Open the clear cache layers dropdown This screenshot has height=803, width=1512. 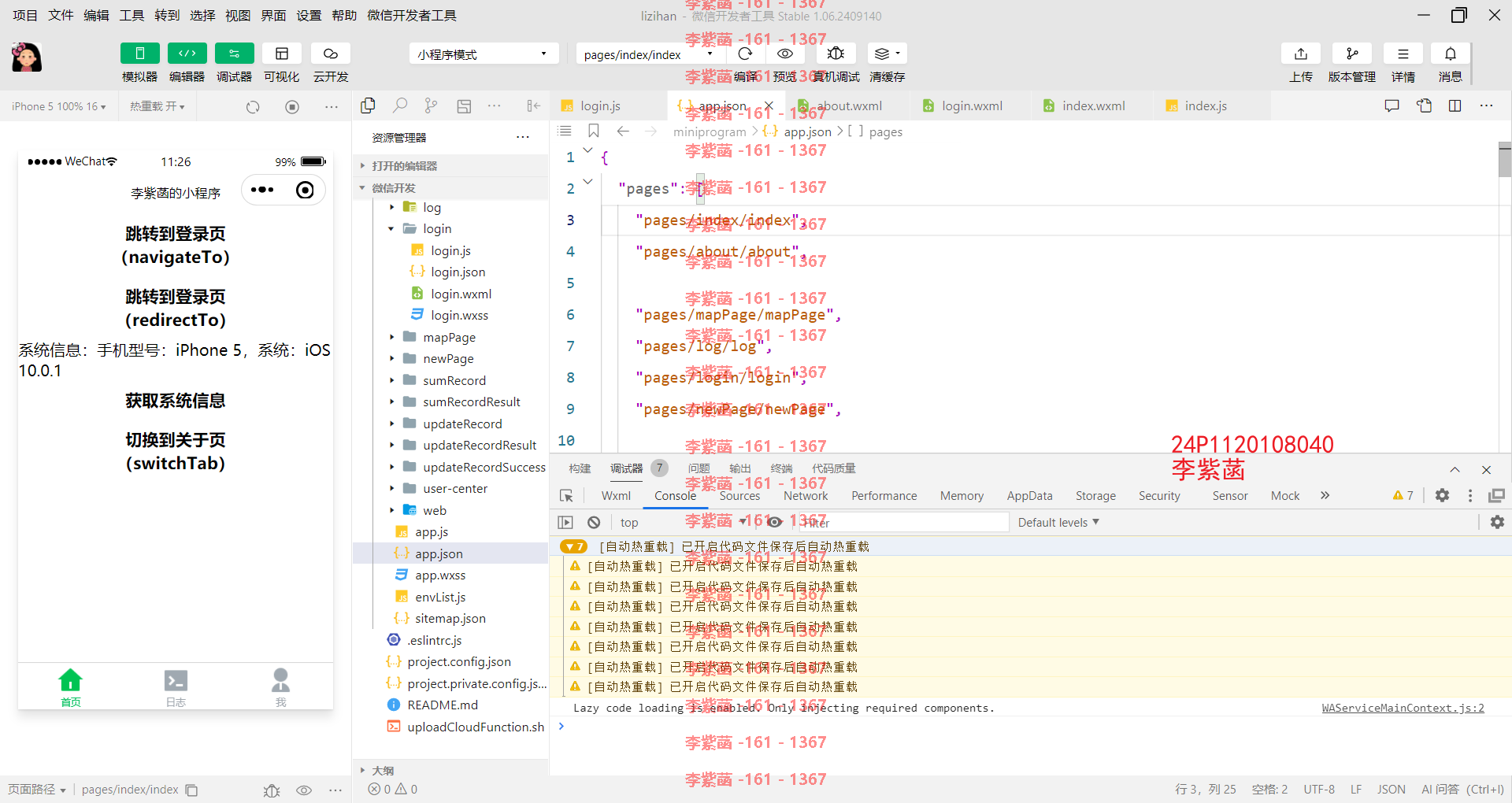(888, 54)
